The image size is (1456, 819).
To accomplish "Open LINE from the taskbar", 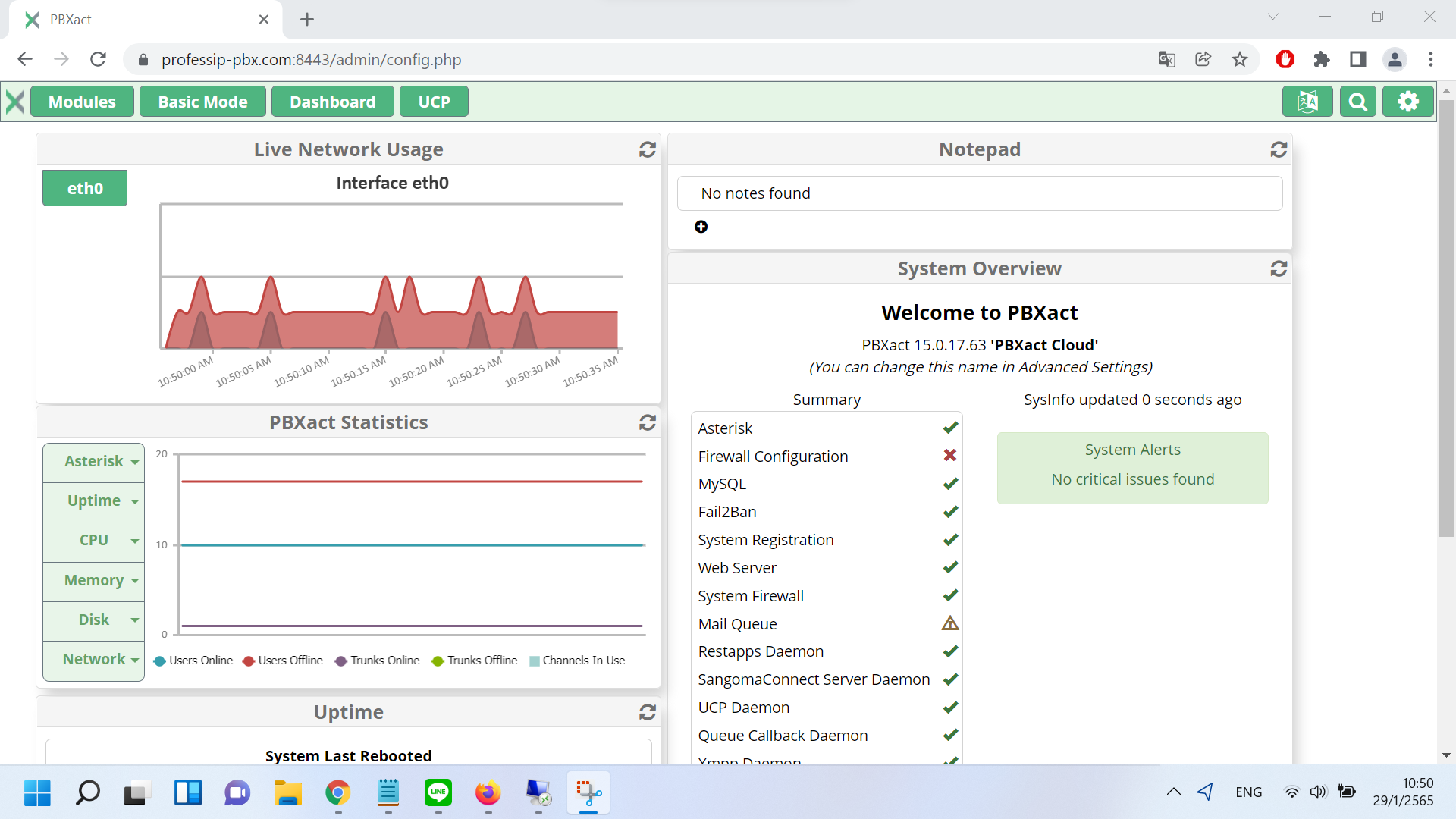I will [x=438, y=792].
